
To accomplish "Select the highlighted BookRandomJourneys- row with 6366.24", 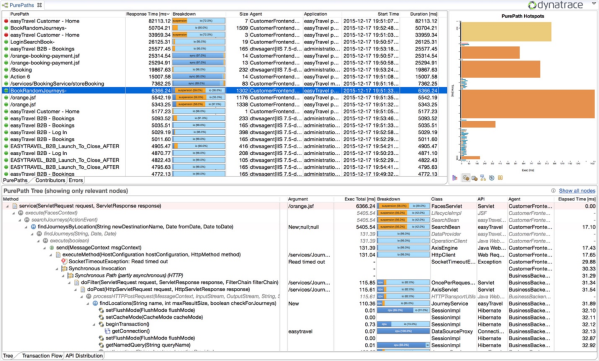I will pyautogui.click(x=225, y=91).
